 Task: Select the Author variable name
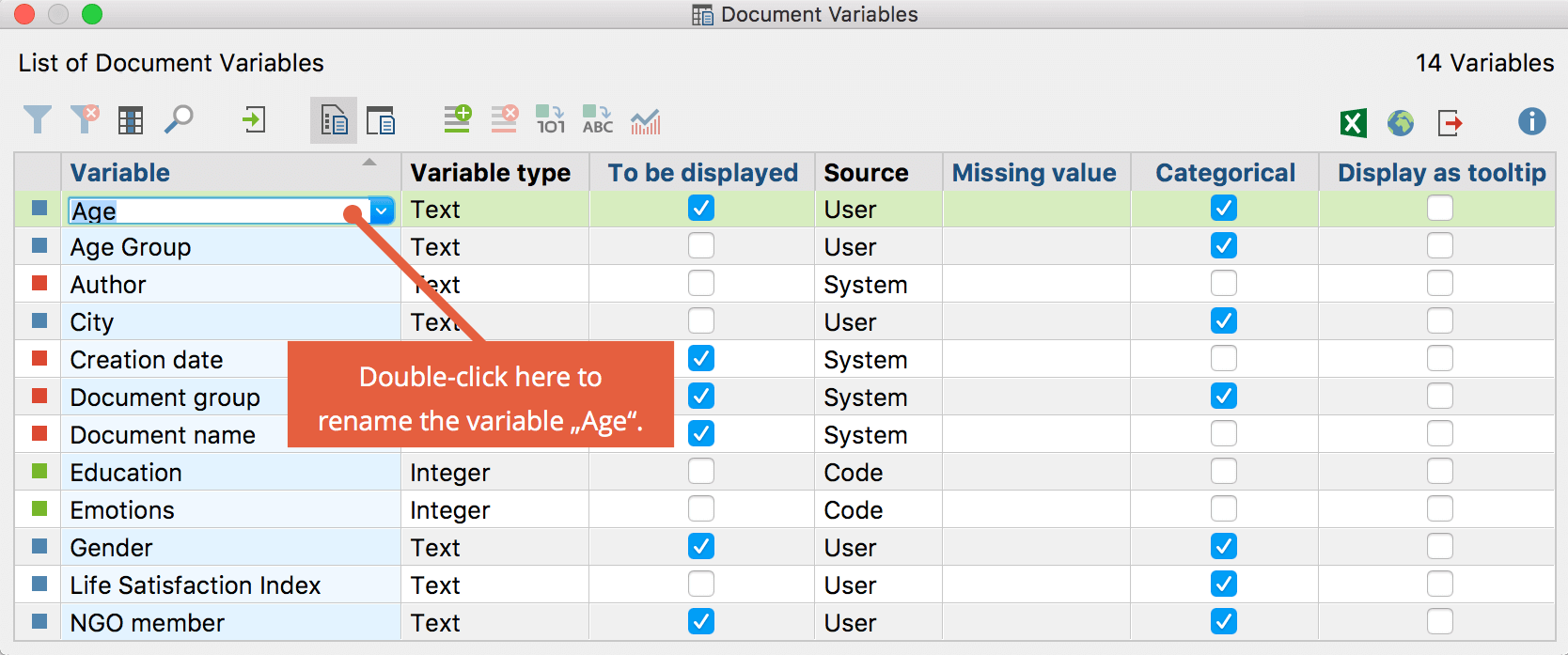click(108, 285)
